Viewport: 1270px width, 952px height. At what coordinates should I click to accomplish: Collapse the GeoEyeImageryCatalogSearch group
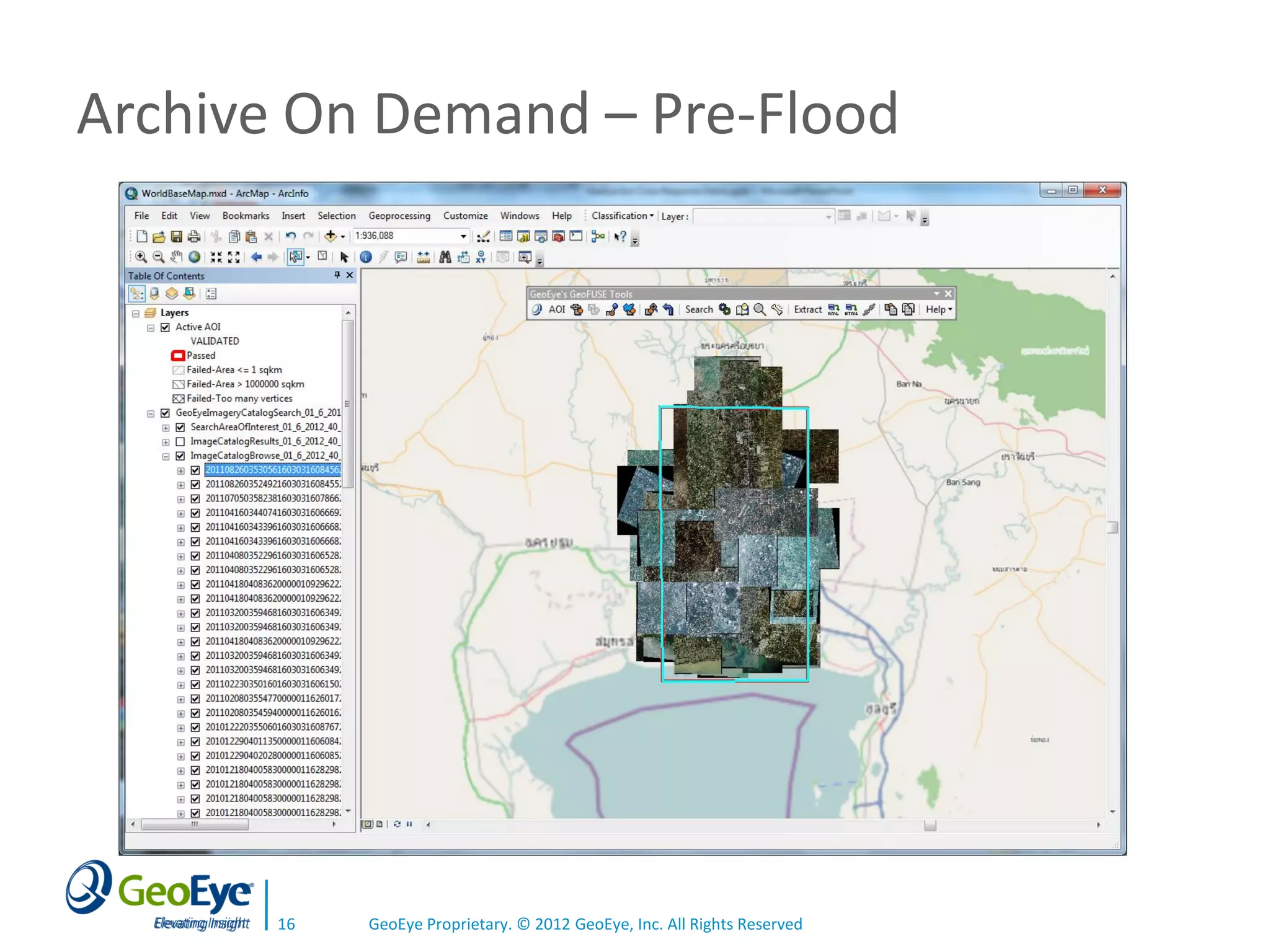151,413
